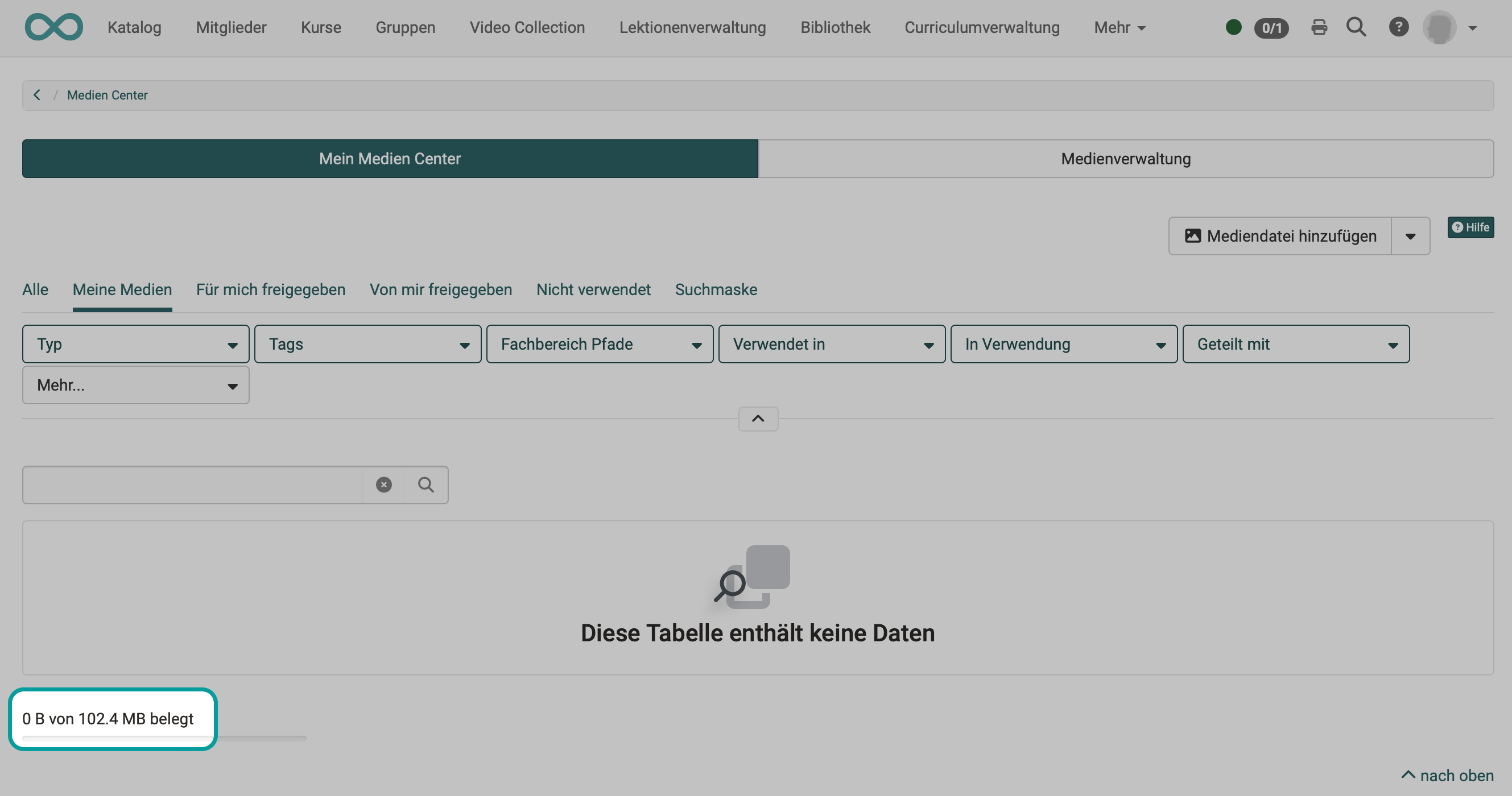Click the print icon in header

tap(1319, 27)
